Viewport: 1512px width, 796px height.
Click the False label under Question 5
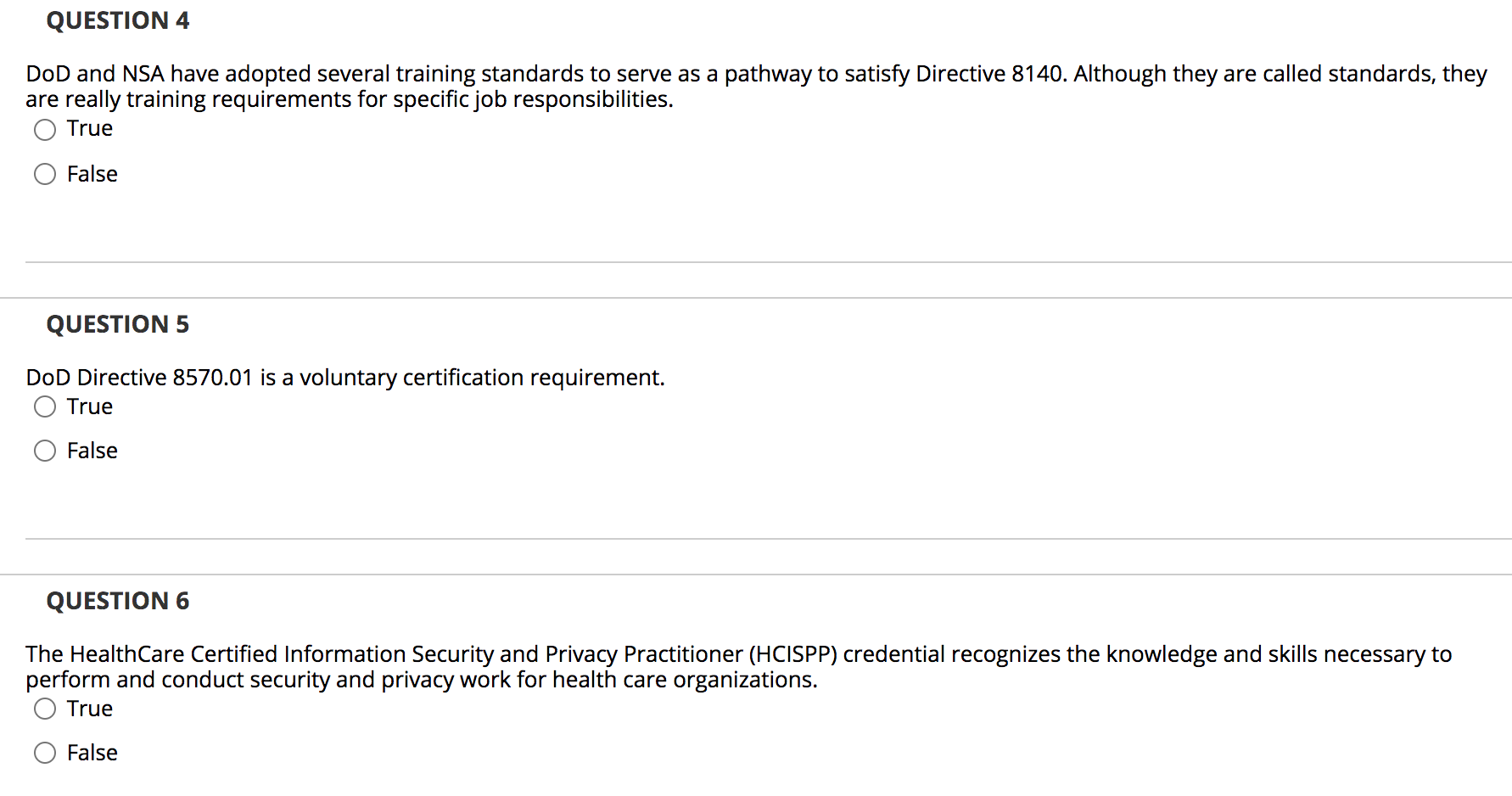92,451
